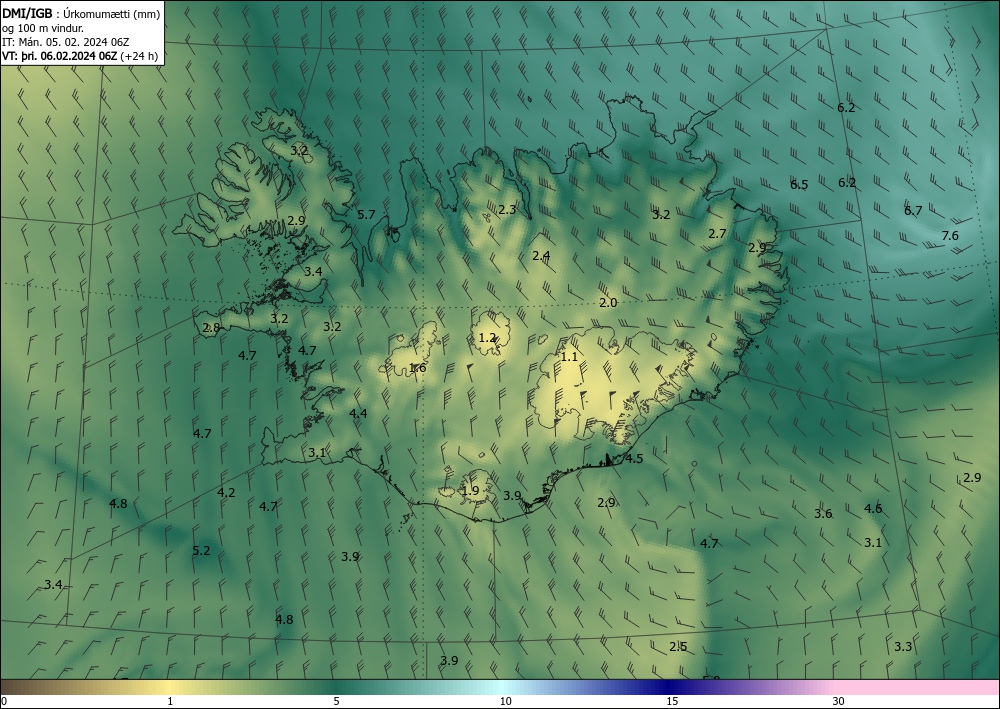
Task: Click the color scale label 10
Action: tap(505, 701)
